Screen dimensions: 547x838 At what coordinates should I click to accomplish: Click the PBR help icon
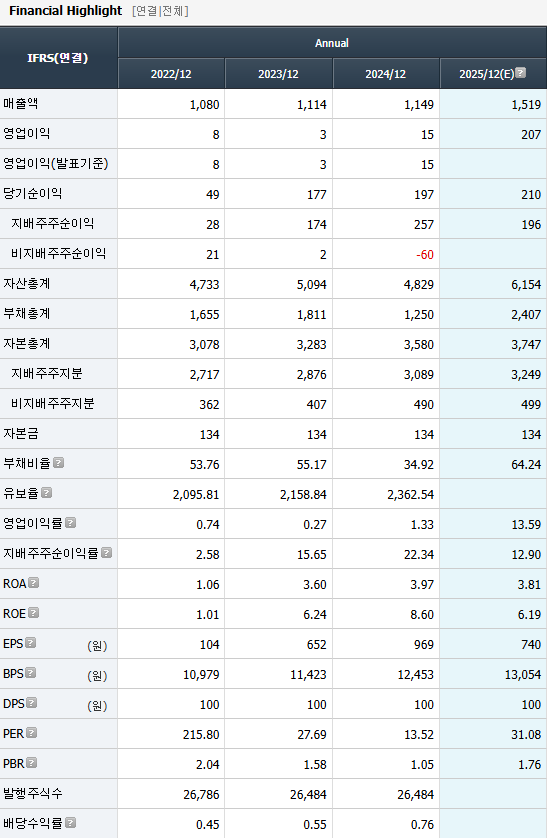tap(32, 763)
